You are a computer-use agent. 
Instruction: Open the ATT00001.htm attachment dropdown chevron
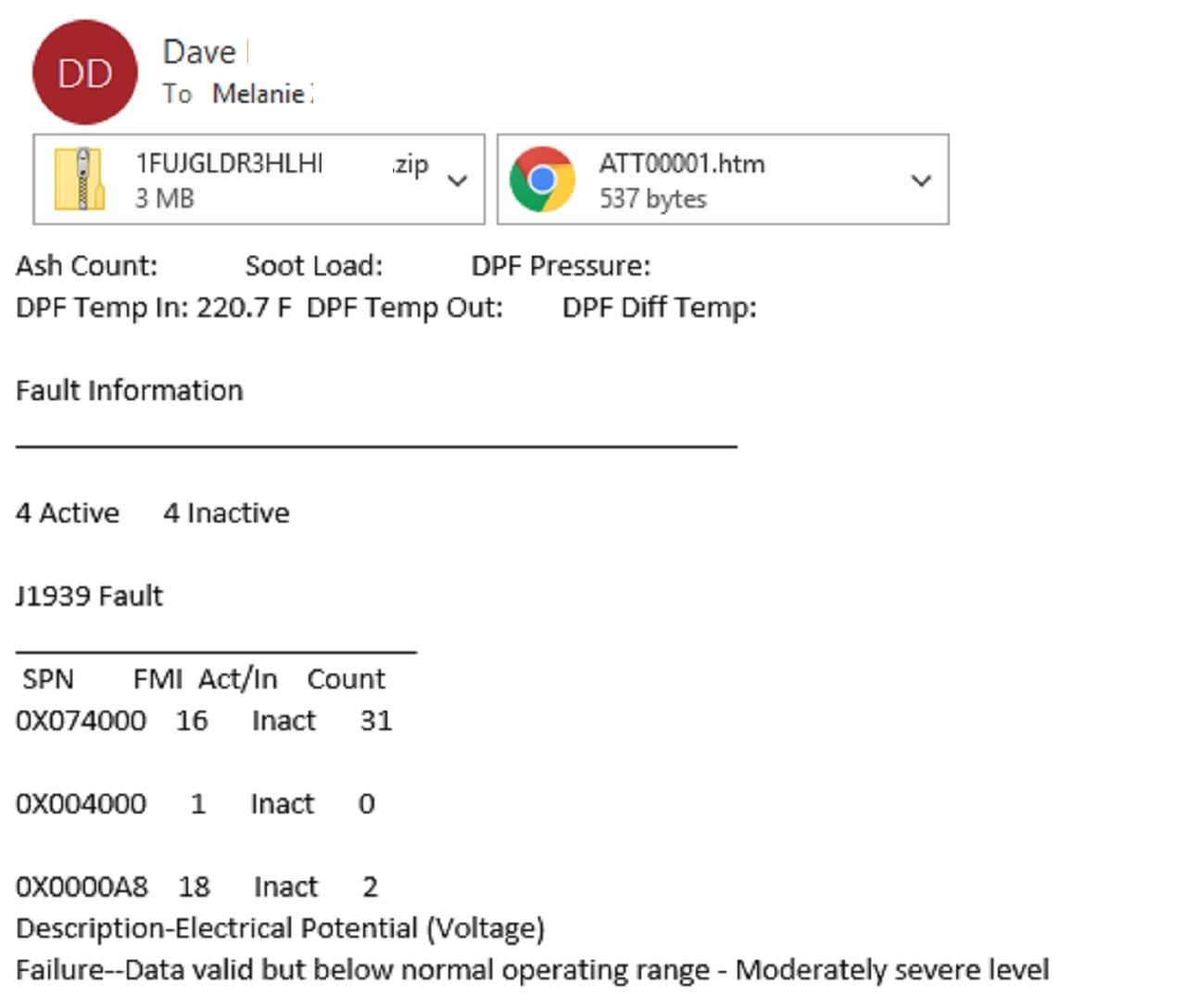920,180
